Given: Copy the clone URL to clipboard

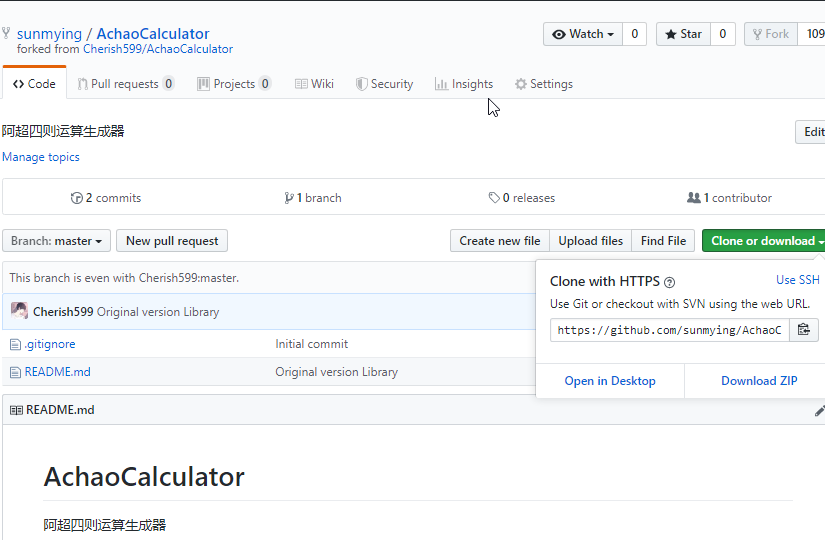Looking at the screenshot, I should click(803, 330).
